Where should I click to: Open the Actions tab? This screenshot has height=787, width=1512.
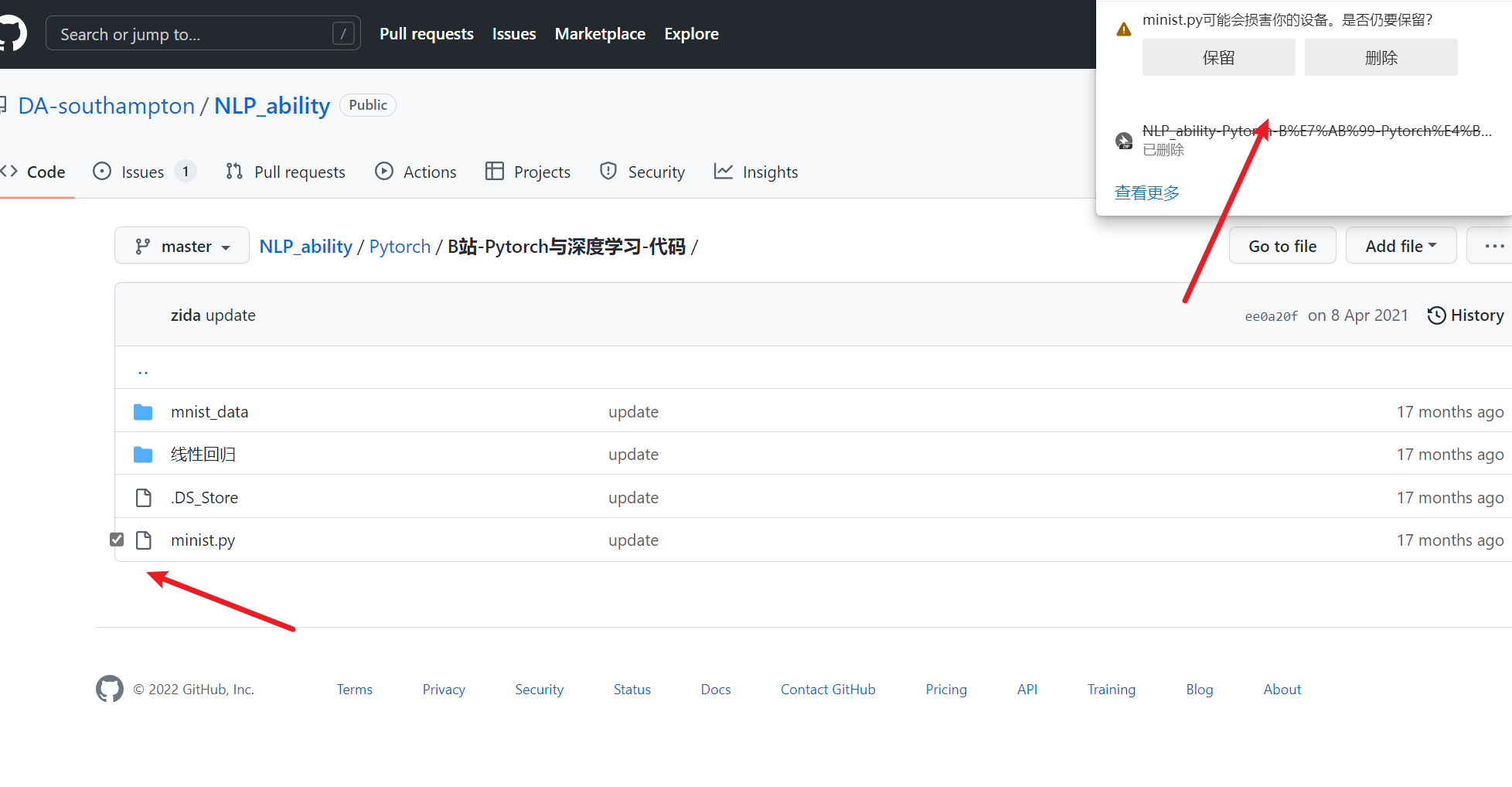(x=416, y=172)
